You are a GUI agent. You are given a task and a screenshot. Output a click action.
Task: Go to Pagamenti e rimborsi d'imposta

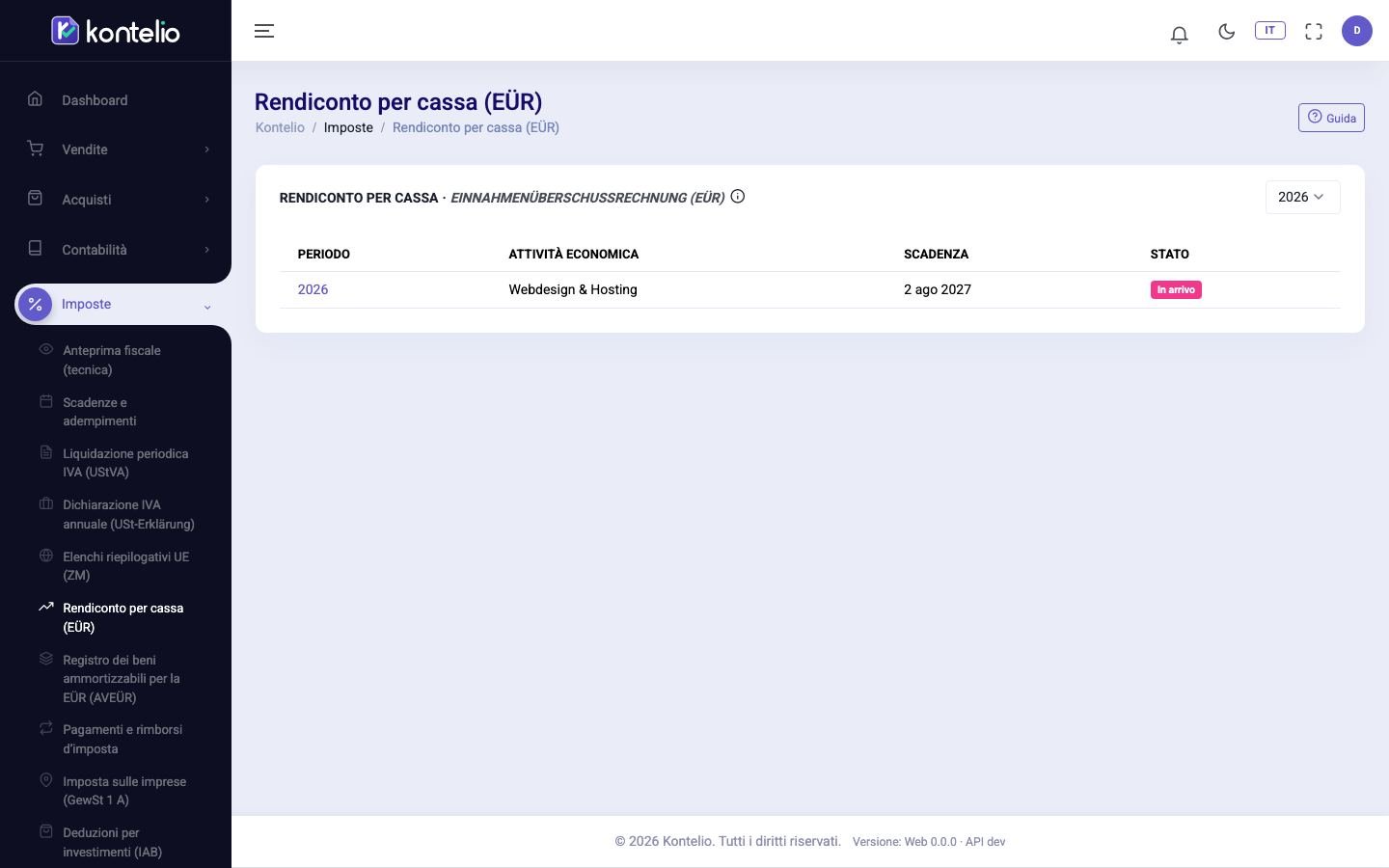(123, 739)
